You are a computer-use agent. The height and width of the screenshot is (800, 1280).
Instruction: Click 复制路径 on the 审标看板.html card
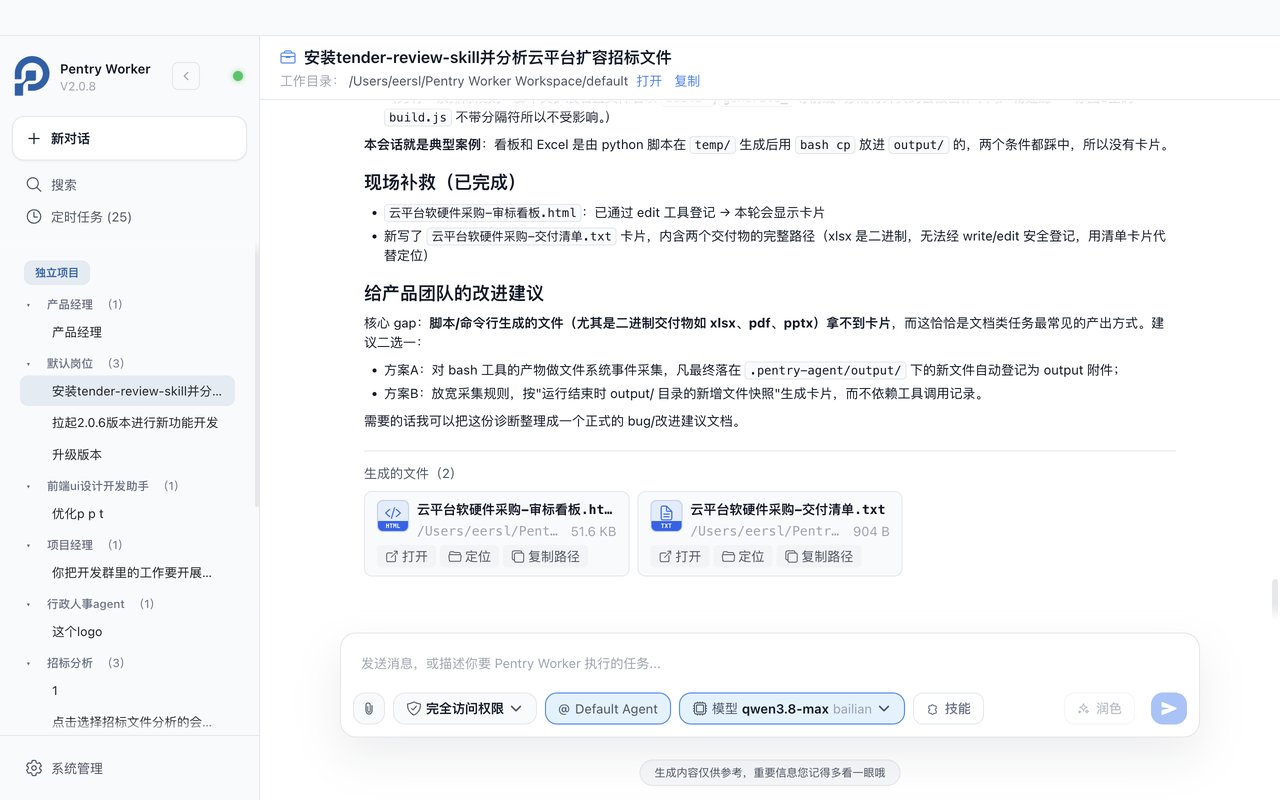(545, 556)
